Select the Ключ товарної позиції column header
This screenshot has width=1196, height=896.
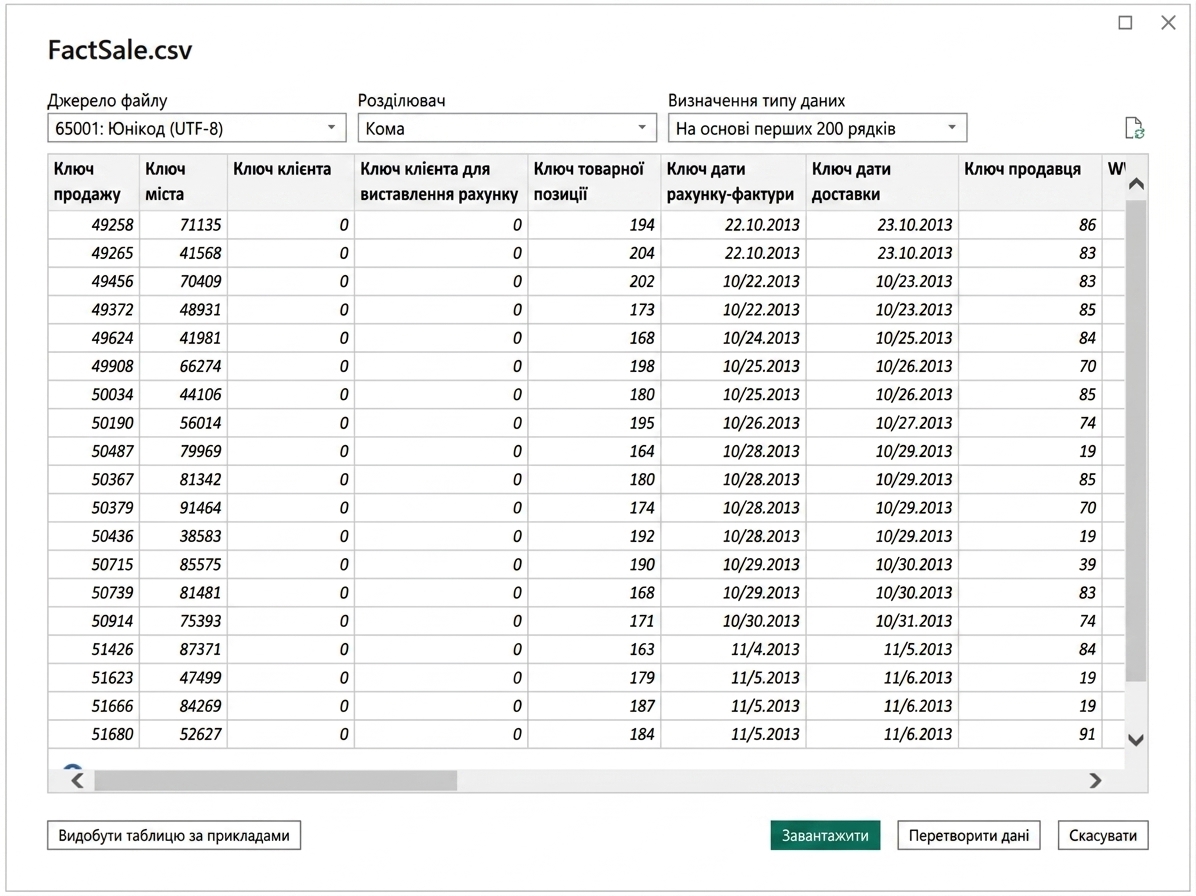[x=594, y=181]
